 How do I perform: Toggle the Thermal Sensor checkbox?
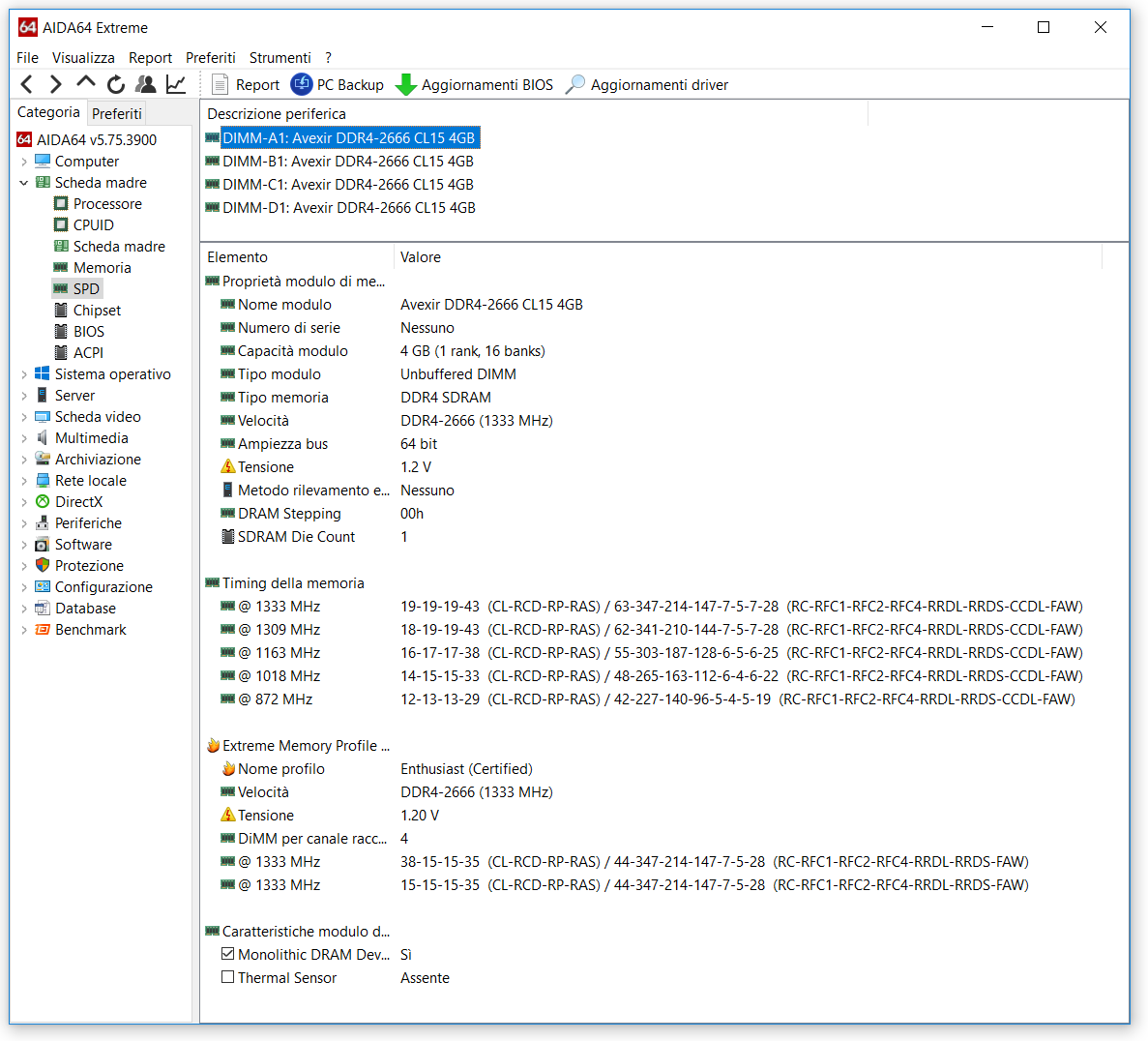click(x=227, y=977)
